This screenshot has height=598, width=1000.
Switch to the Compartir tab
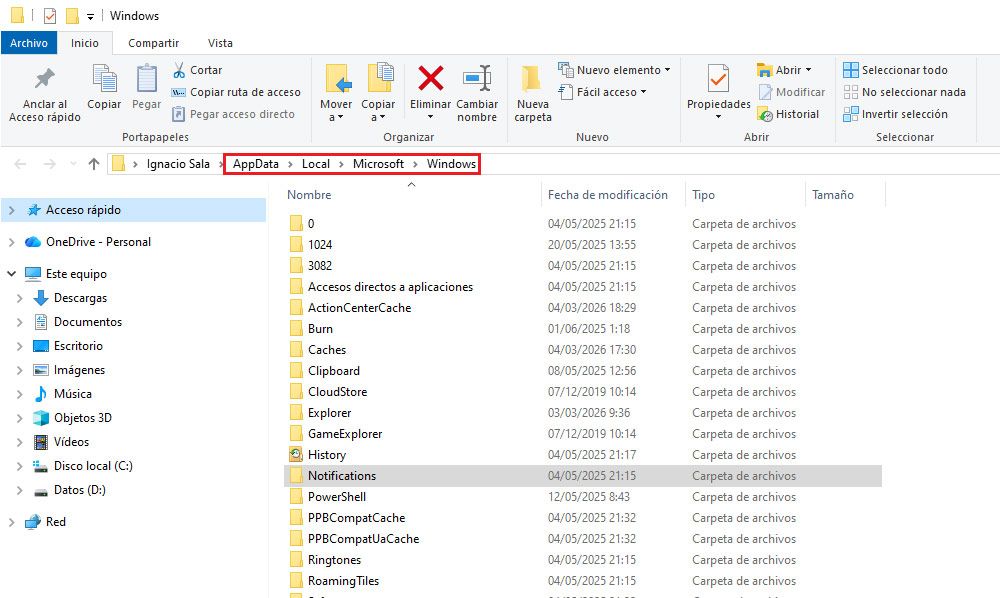[153, 43]
